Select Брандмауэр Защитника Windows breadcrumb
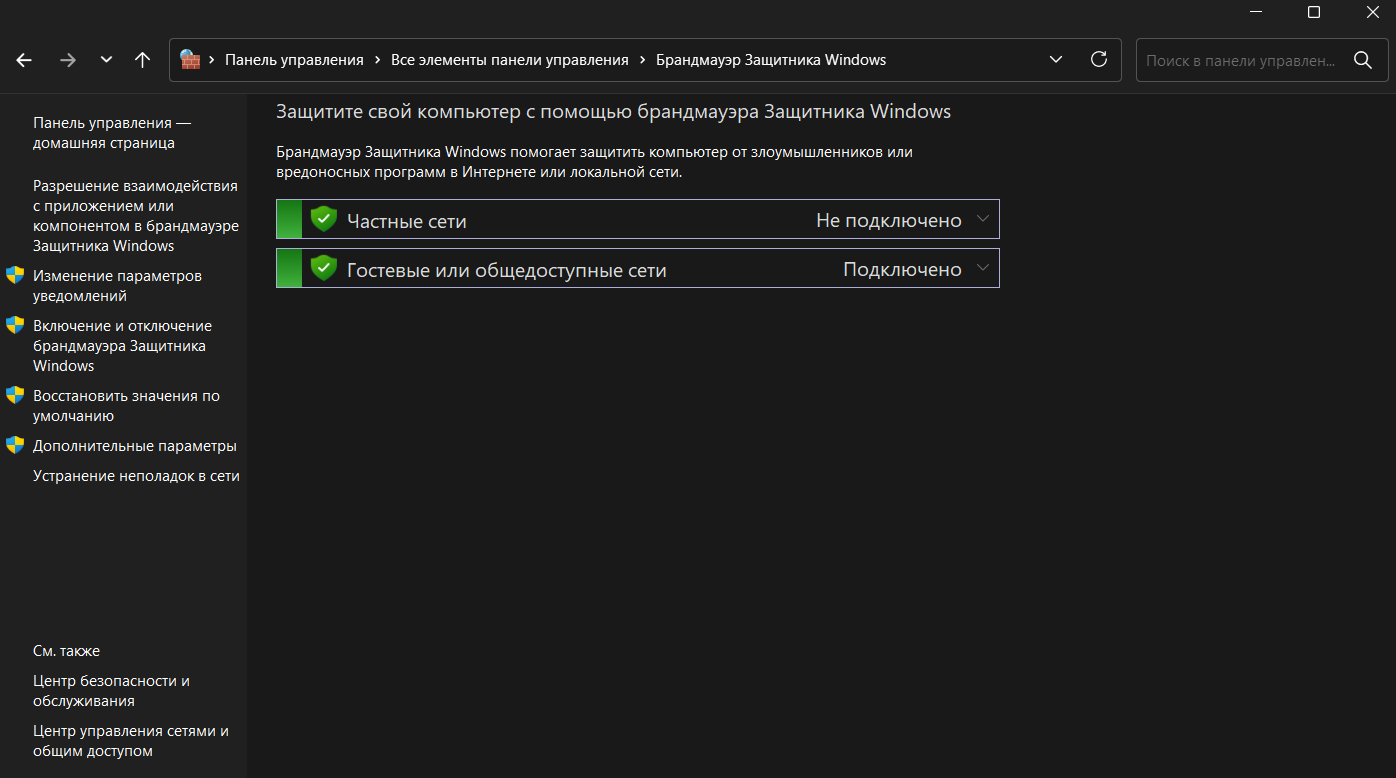1396x778 pixels. click(x=771, y=60)
